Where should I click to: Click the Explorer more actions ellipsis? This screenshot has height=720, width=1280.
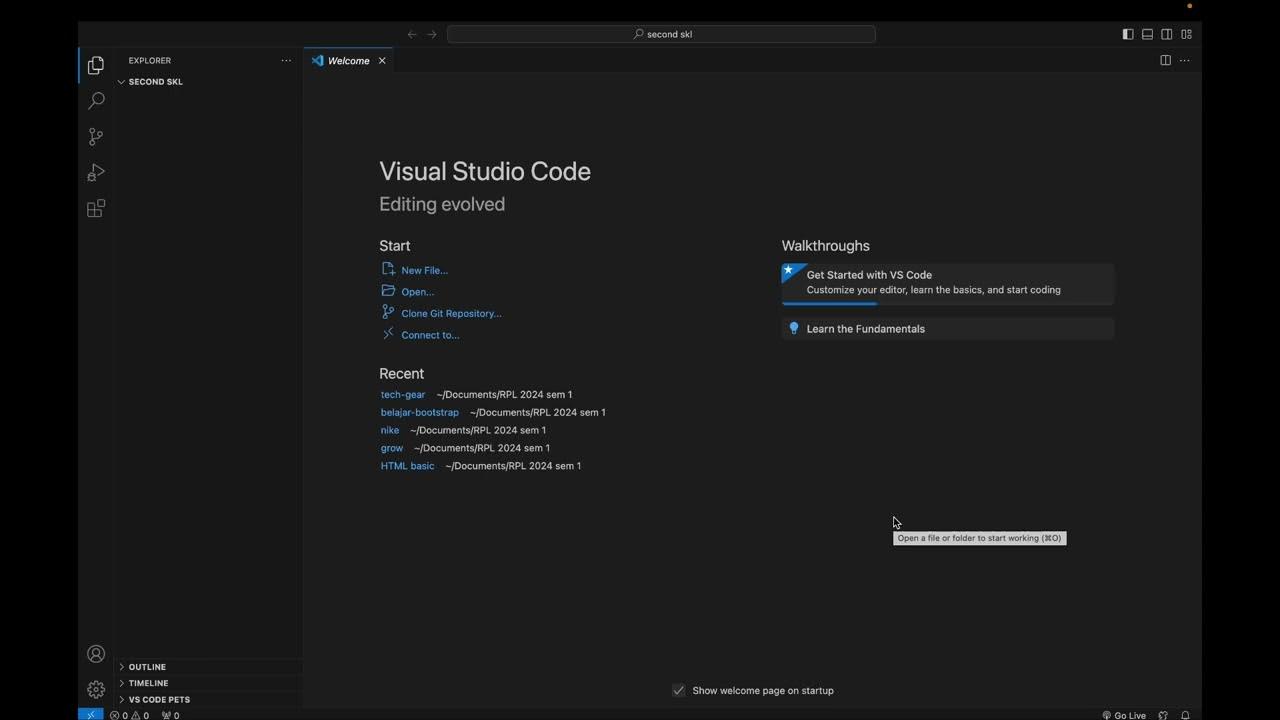point(286,60)
